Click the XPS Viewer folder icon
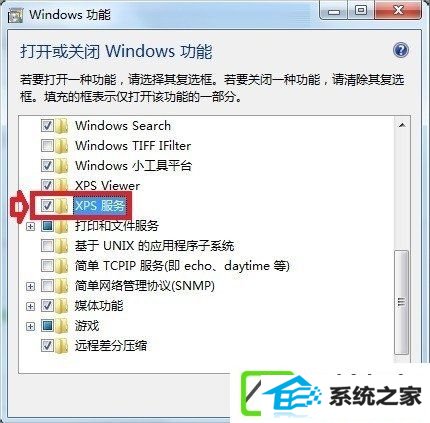The image size is (430, 423). [61, 185]
